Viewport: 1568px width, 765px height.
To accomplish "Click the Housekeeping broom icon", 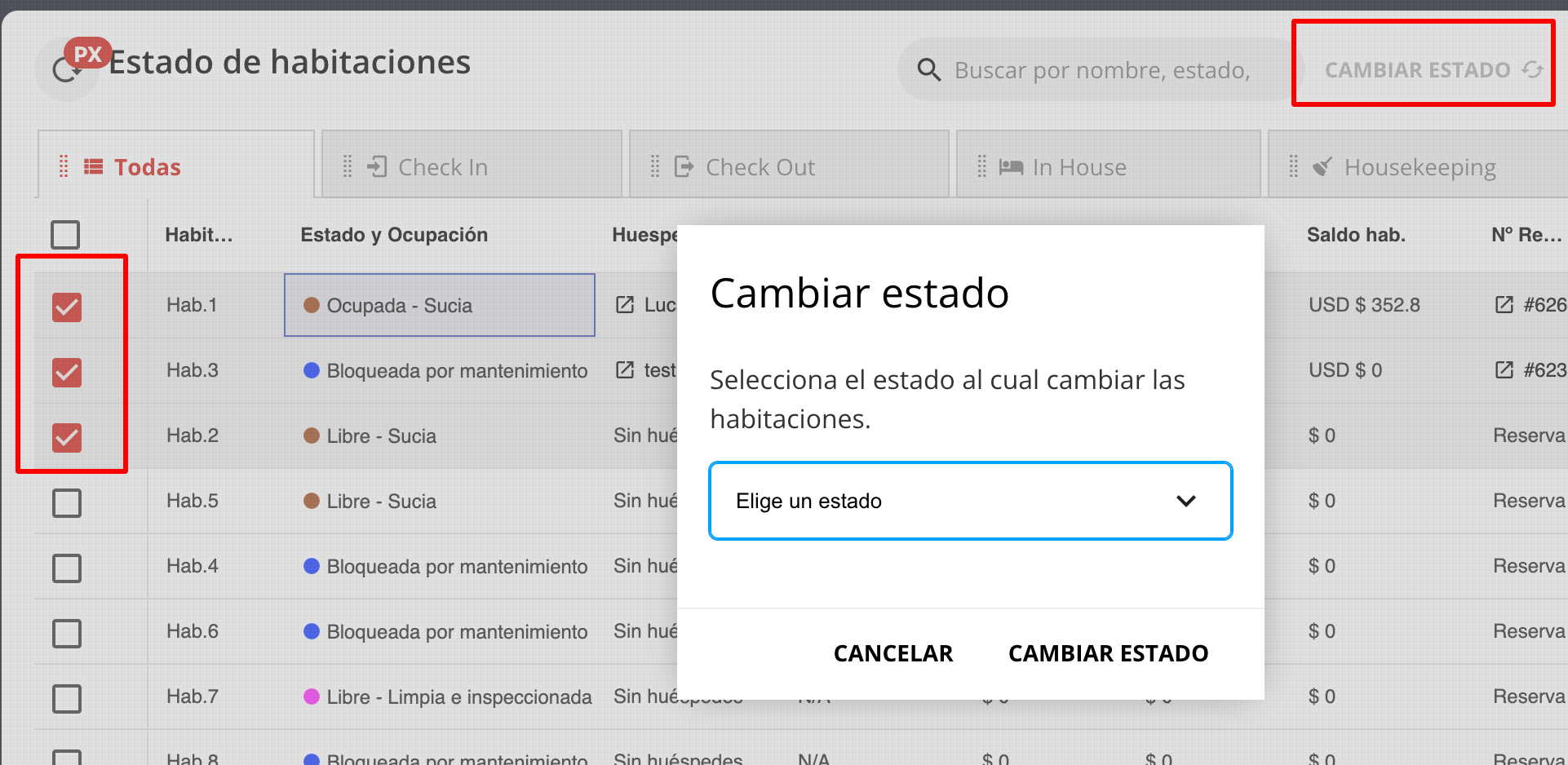I will pos(1322,166).
